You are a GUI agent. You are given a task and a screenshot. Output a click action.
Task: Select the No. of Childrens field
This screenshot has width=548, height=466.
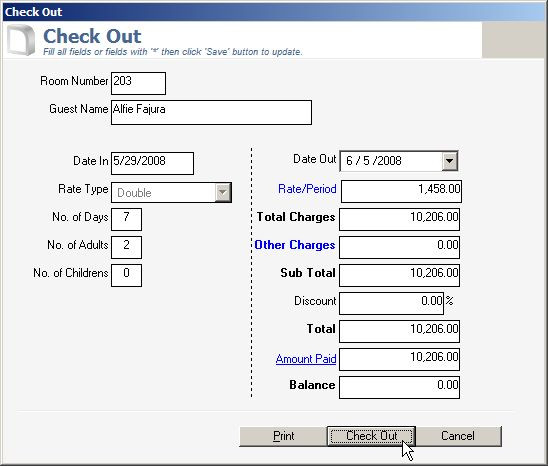127,275
